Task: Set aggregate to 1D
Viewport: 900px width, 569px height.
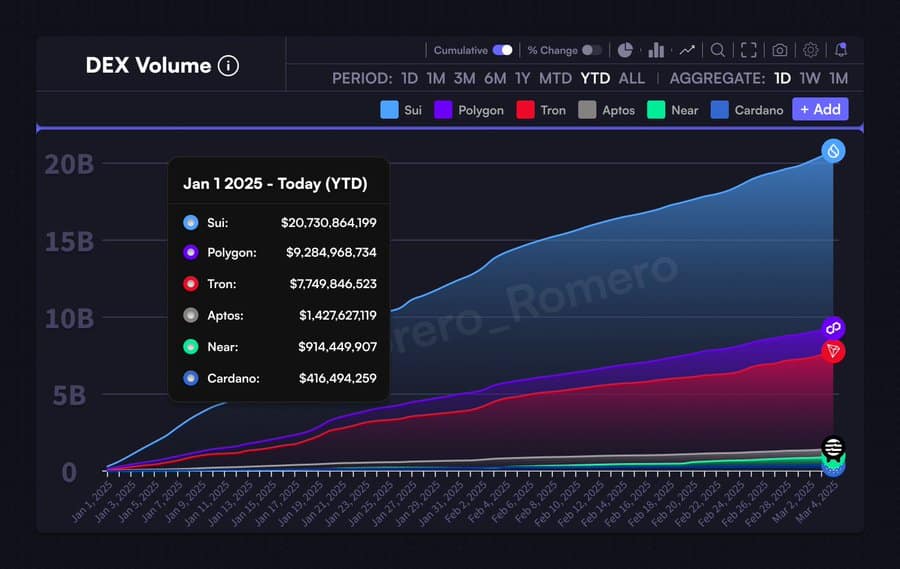Action: click(782, 78)
